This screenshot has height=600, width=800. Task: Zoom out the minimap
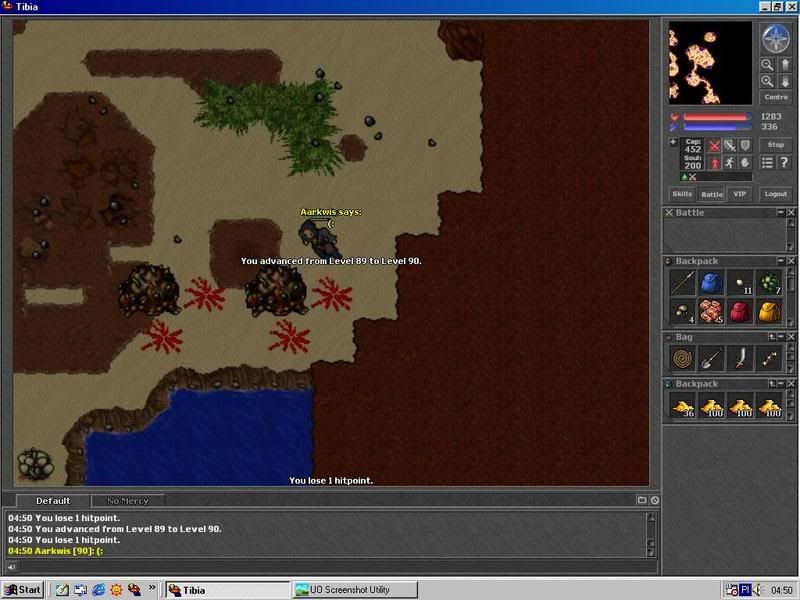pyautogui.click(x=767, y=64)
